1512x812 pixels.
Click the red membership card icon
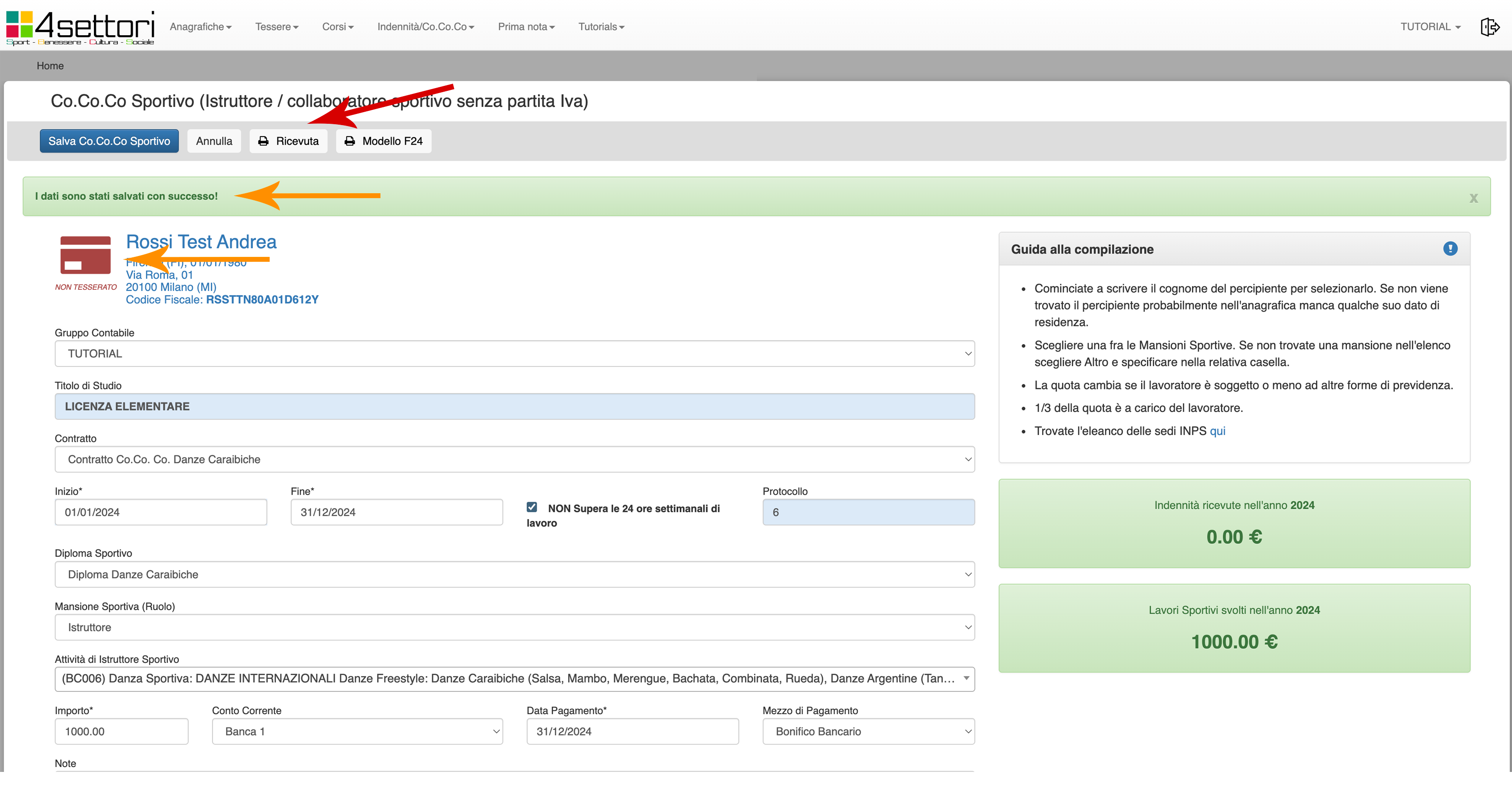(x=86, y=255)
